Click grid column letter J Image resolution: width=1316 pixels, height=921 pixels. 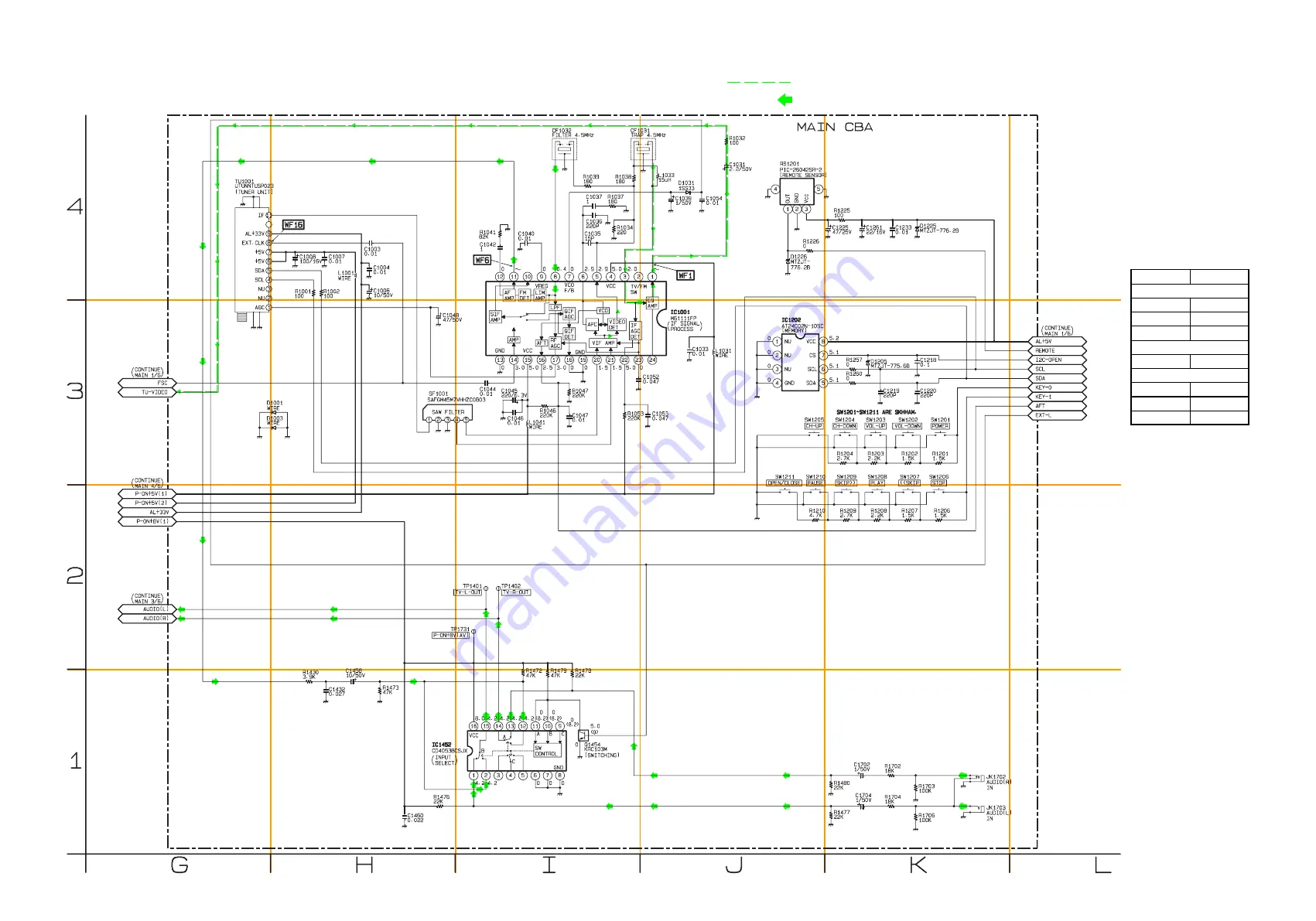[733, 865]
